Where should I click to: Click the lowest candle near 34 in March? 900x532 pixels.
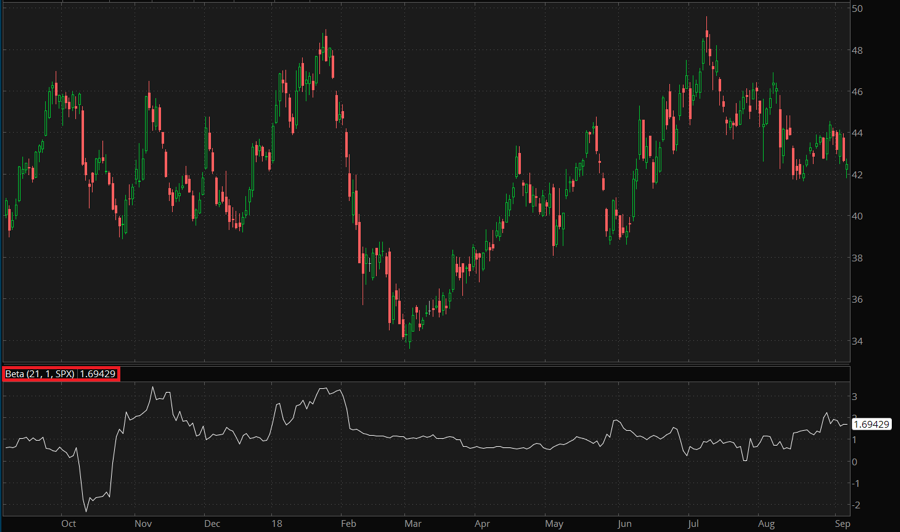point(408,345)
